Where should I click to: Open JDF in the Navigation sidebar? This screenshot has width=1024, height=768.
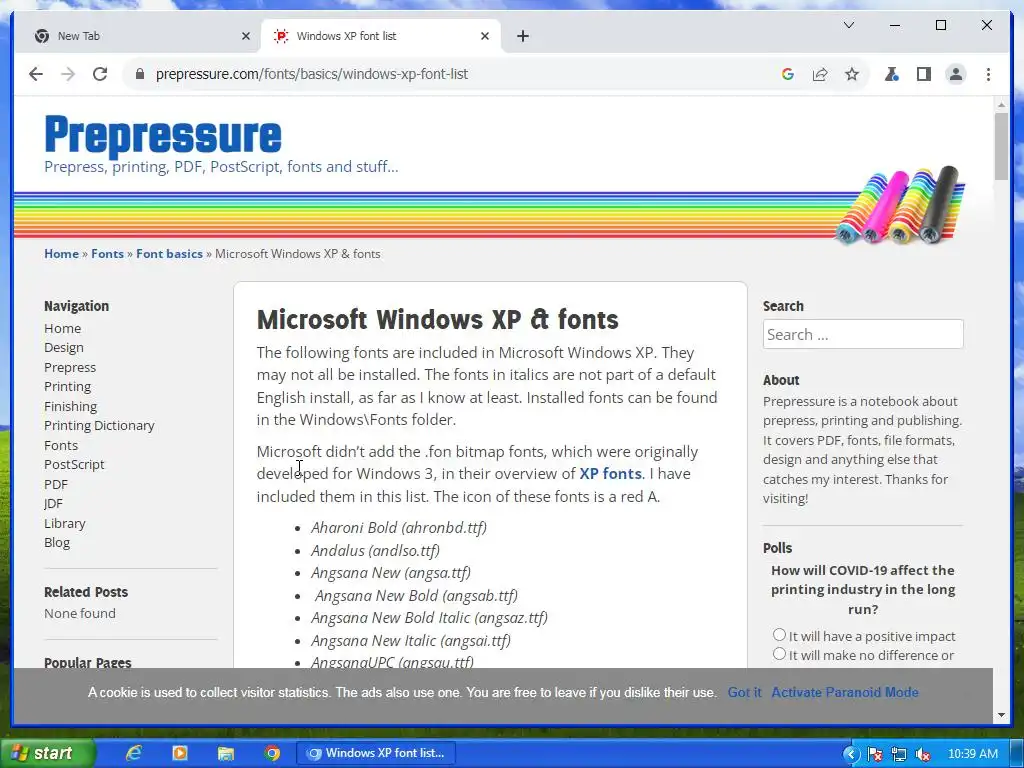click(x=53, y=504)
